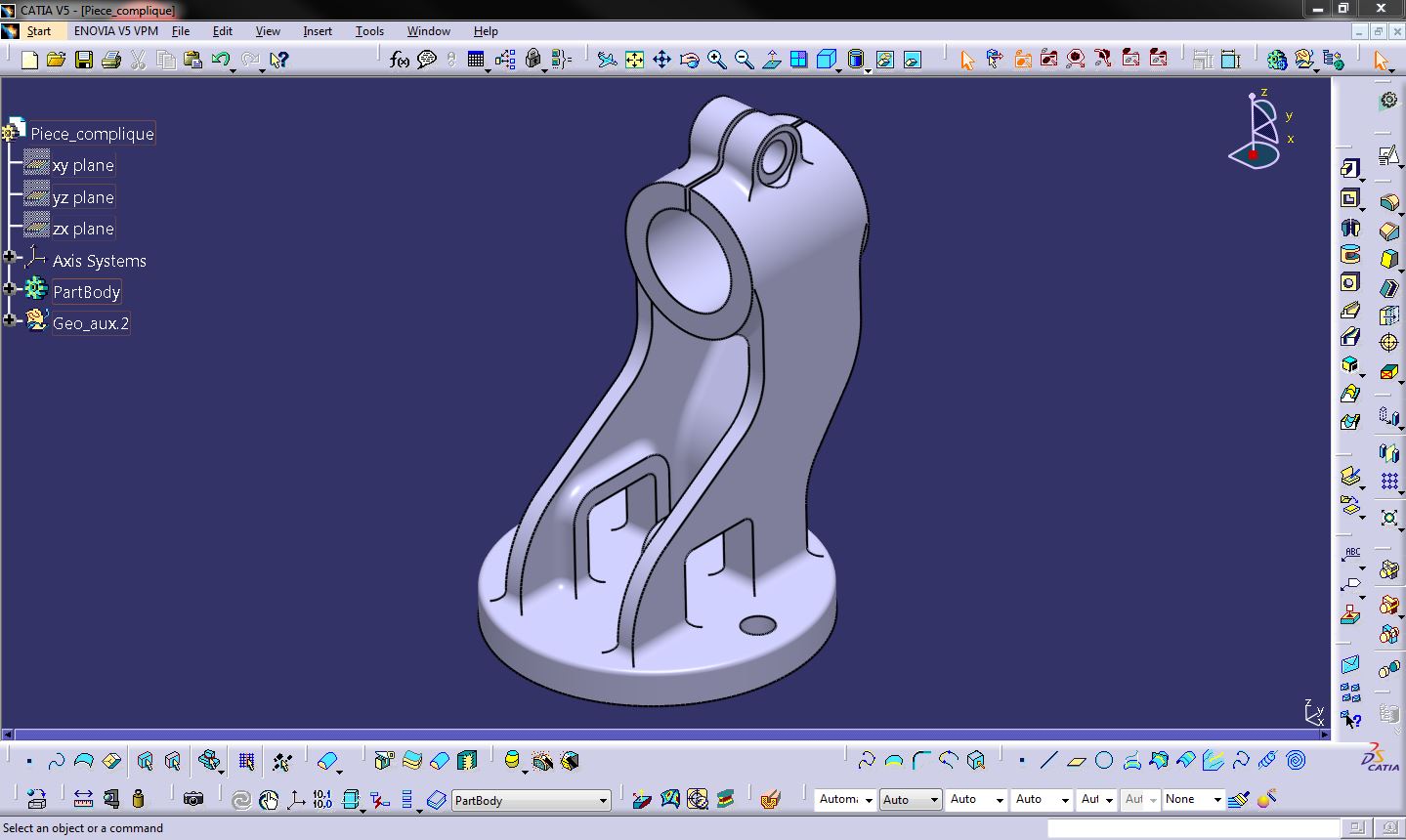Save with the floppy disk icon
Viewport: 1406px width, 840px height.
84,60
